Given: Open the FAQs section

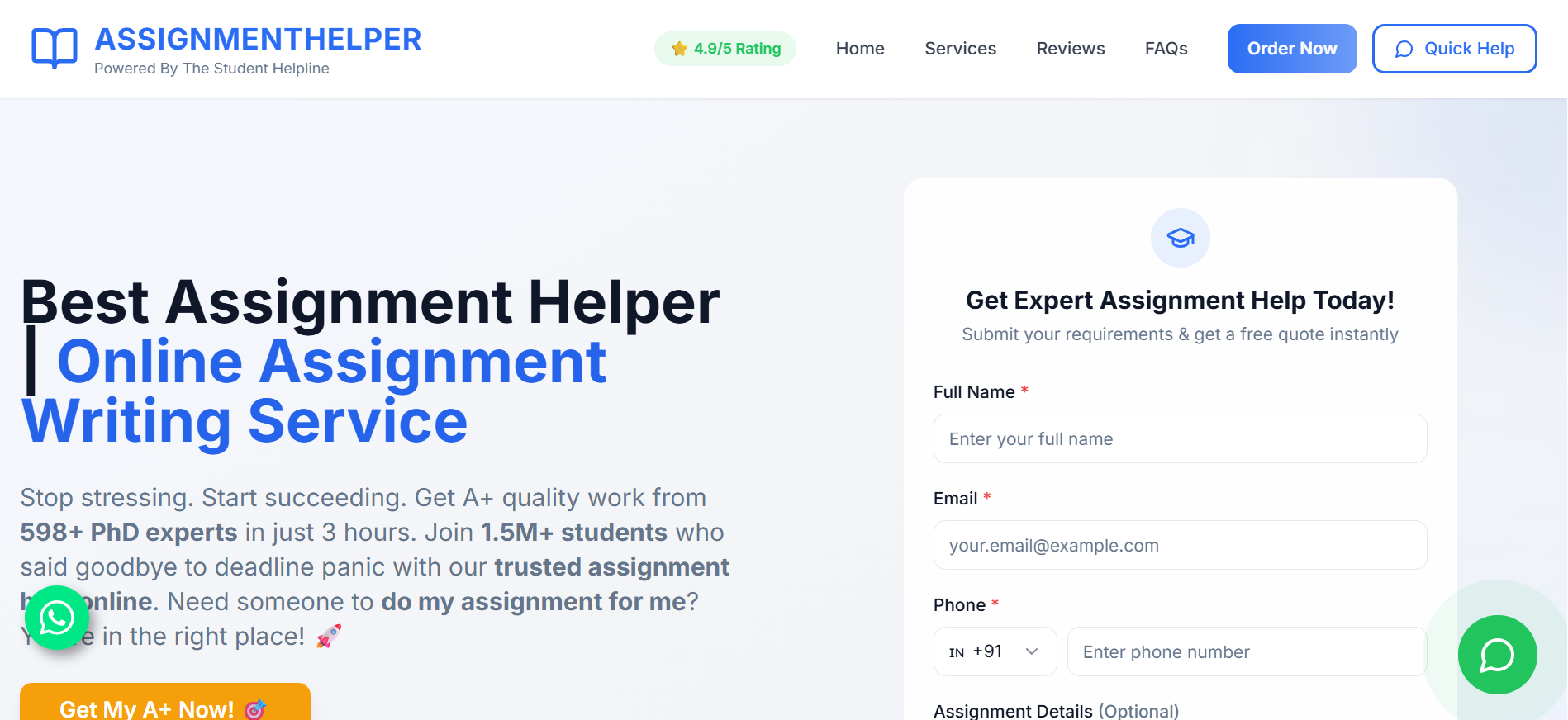Looking at the screenshot, I should (1166, 49).
